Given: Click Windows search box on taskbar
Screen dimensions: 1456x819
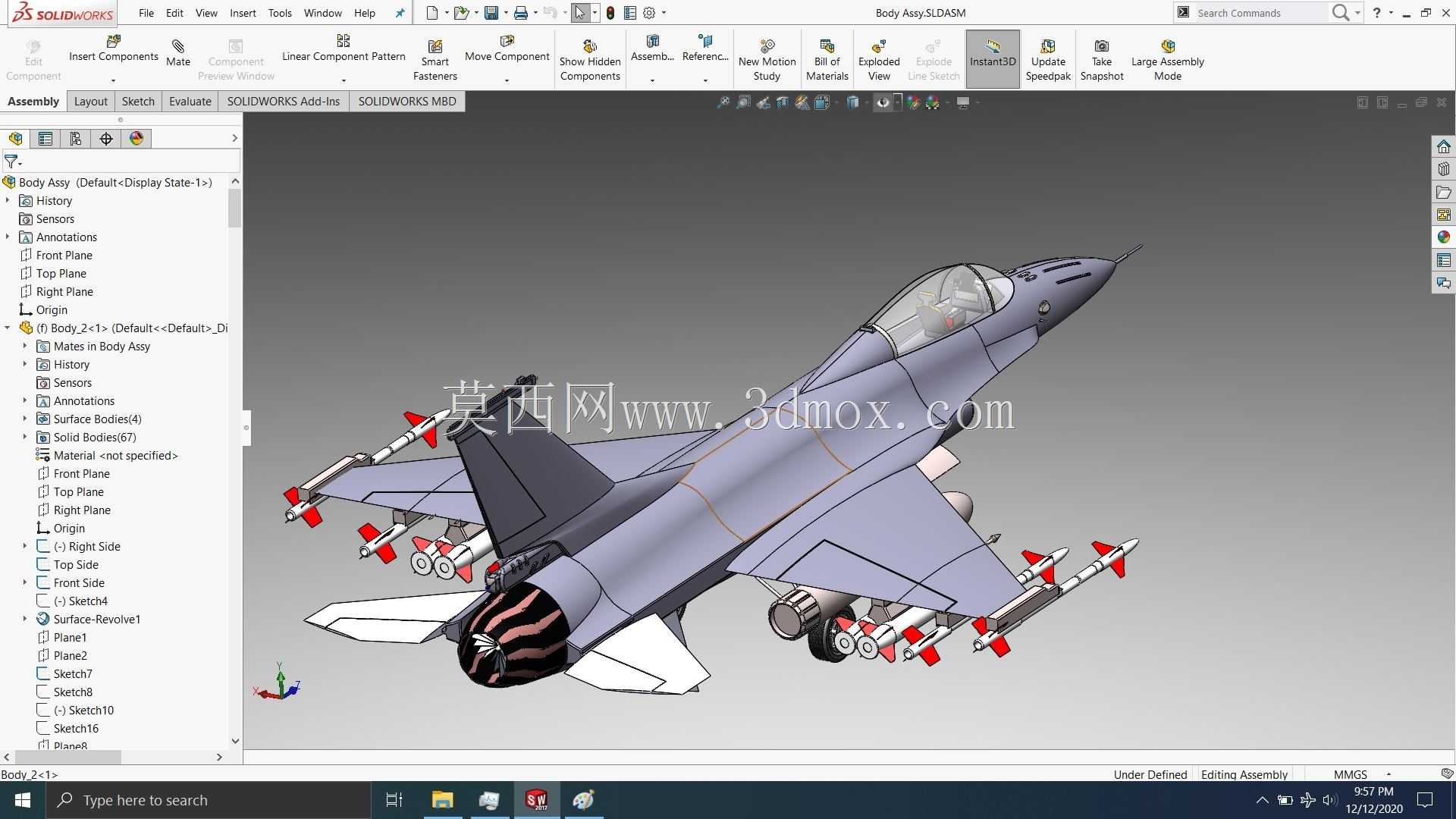Looking at the screenshot, I should 209,800.
